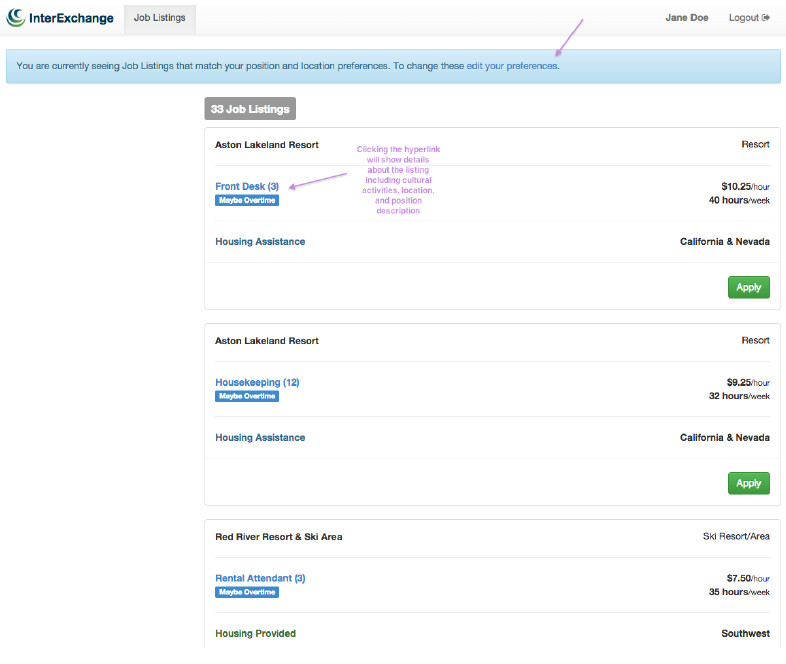Apply to the Housekeeping job
Viewport: 786px width, 664px height.
748,483
